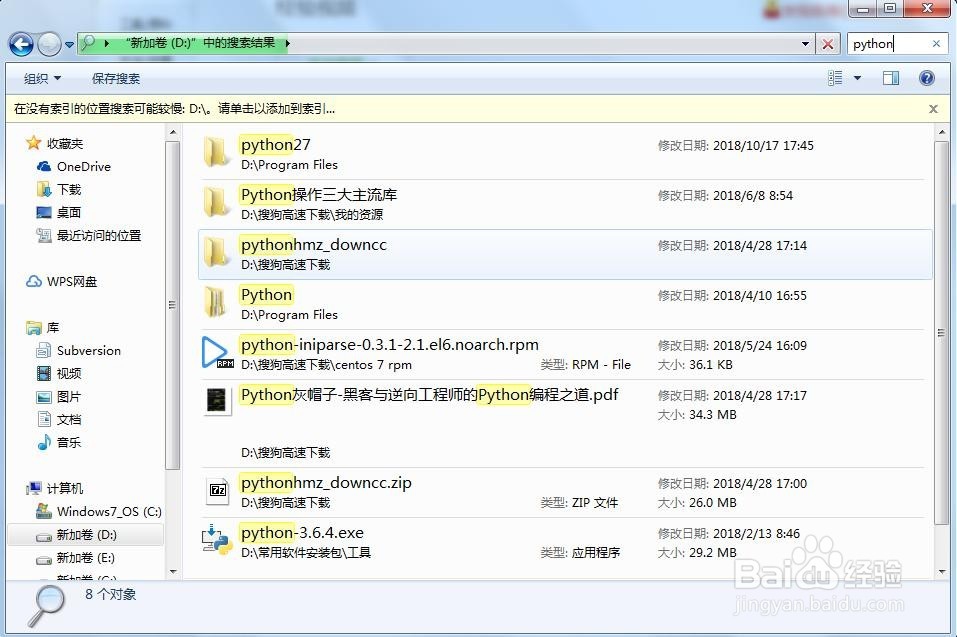Click the "新加卷 (D:)" 中的搜索结果 breadcrumb
This screenshot has height=637, width=957.
pyautogui.click(x=200, y=43)
